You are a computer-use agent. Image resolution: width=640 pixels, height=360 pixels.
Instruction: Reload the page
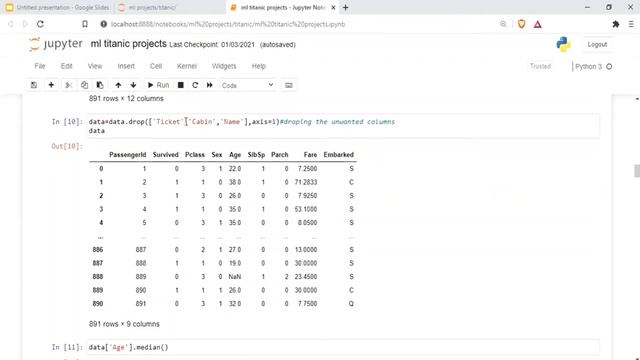click(40, 24)
